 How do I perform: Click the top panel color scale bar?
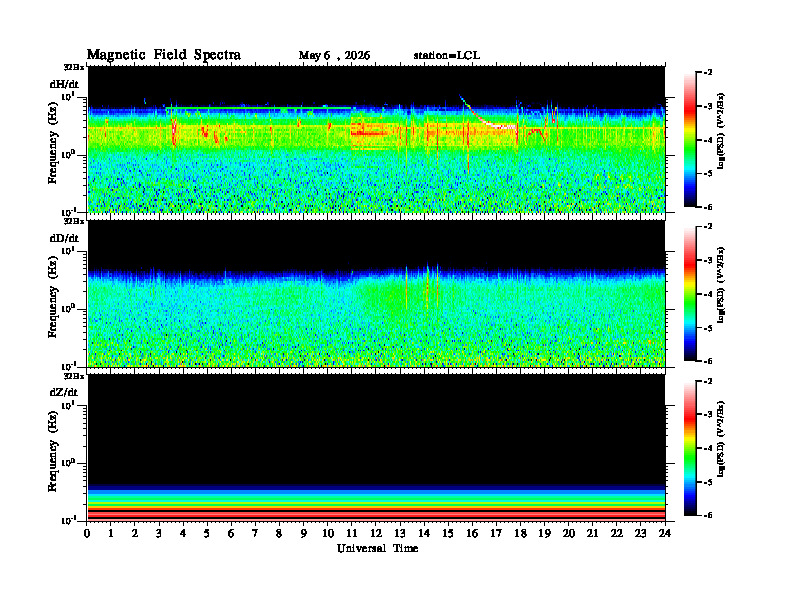[689, 140]
